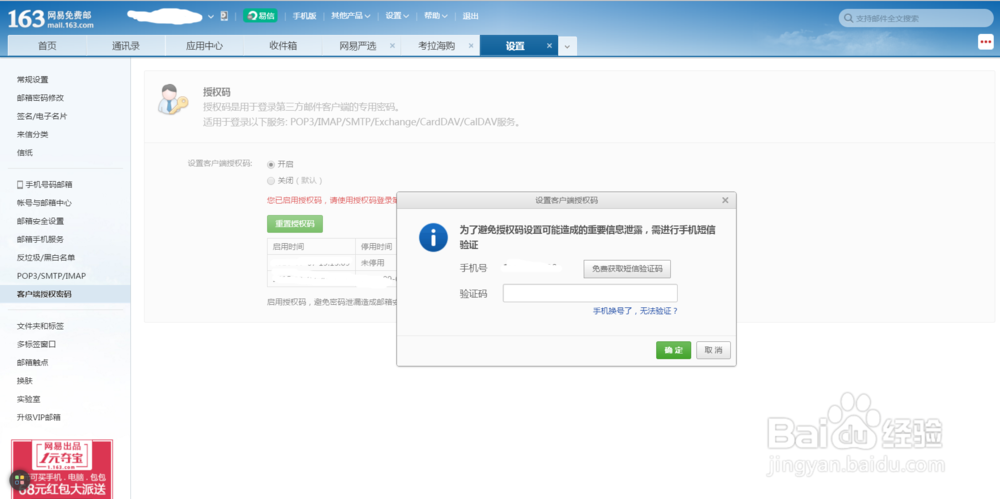Image resolution: width=1000 pixels, height=499 pixels.
Task: Open POP3/SMTP/IMAP settings
Action: tap(51, 276)
